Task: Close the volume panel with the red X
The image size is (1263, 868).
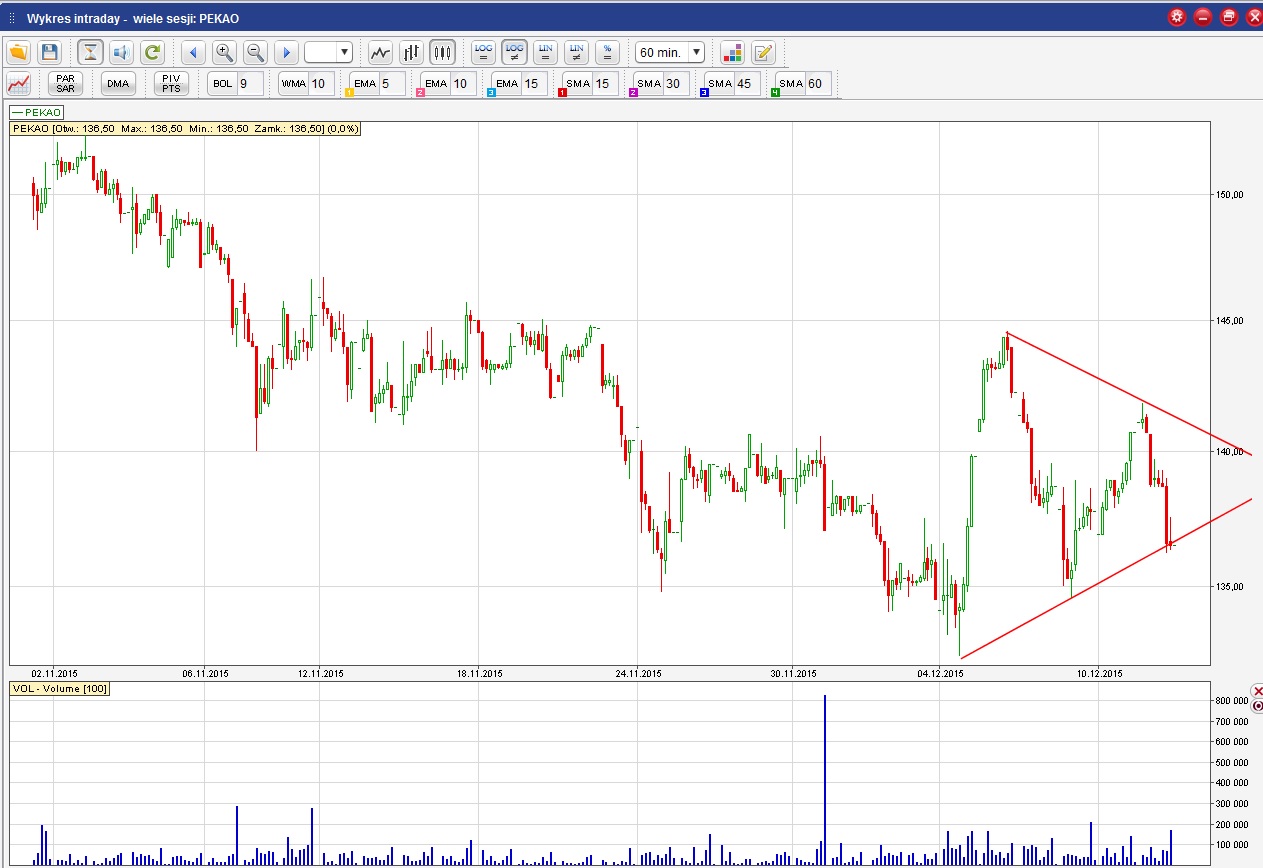Action: tap(1258, 692)
